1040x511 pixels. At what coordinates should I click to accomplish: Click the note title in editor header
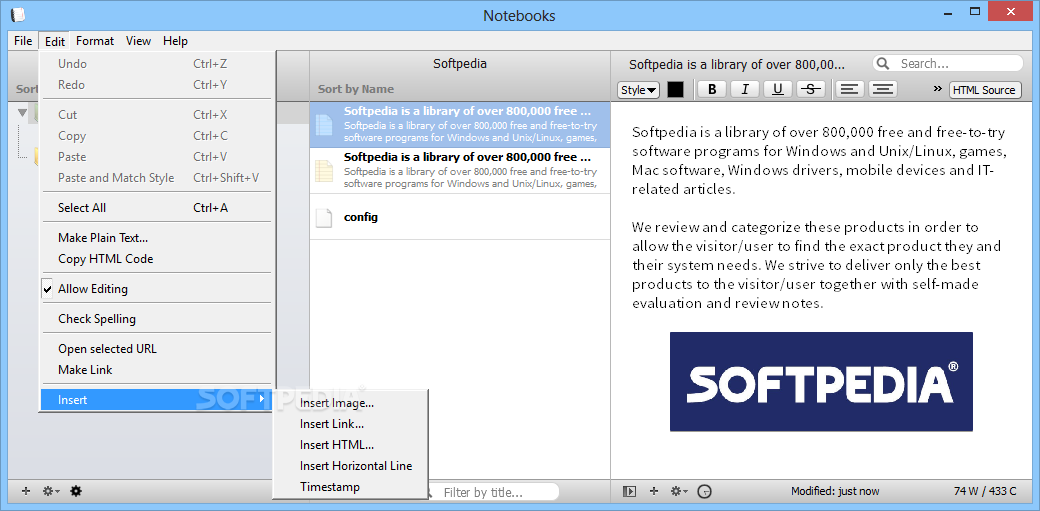coord(737,64)
